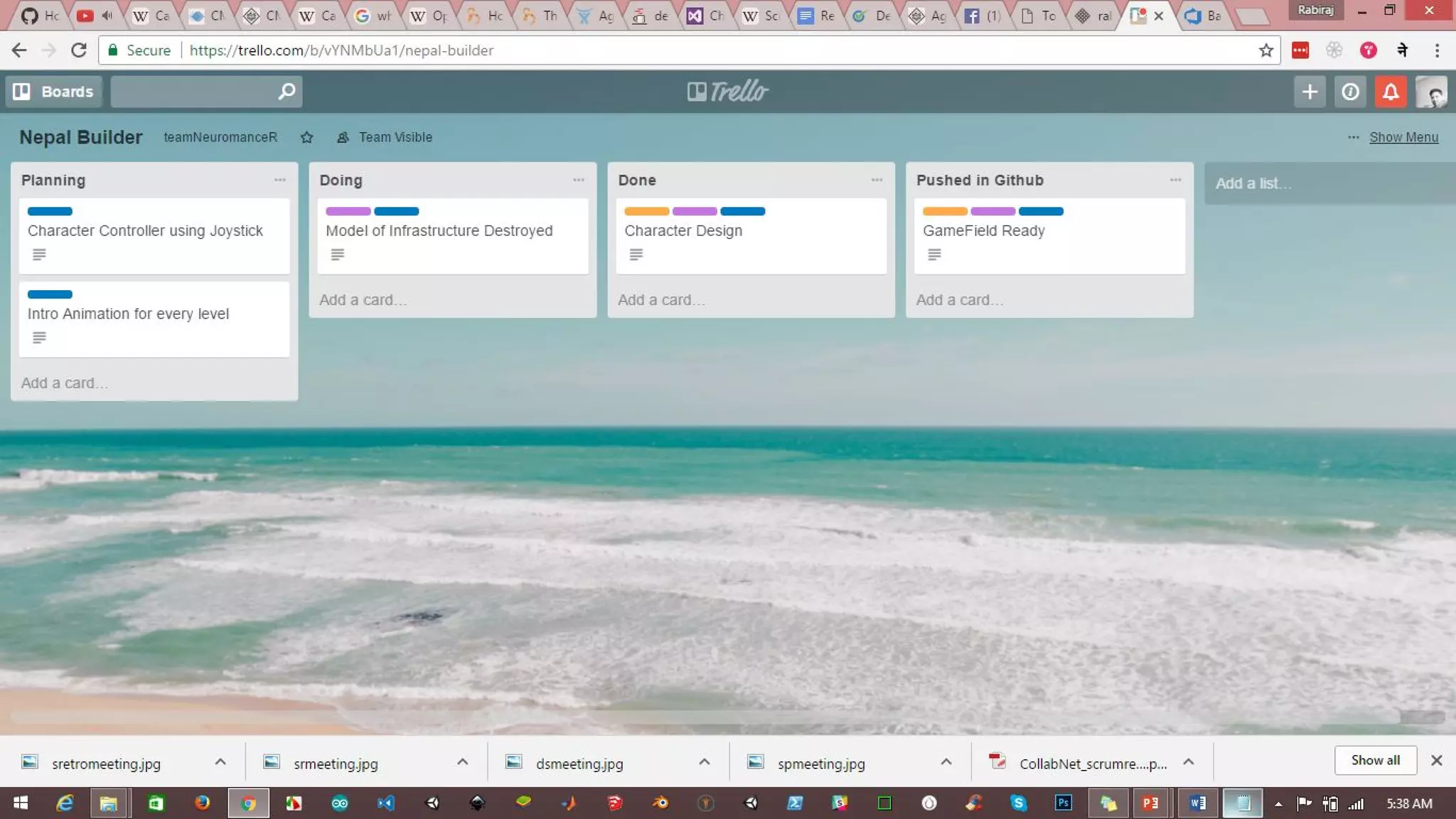The image size is (1456, 819).
Task: Click Show all downloads button
Action: tap(1375, 760)
